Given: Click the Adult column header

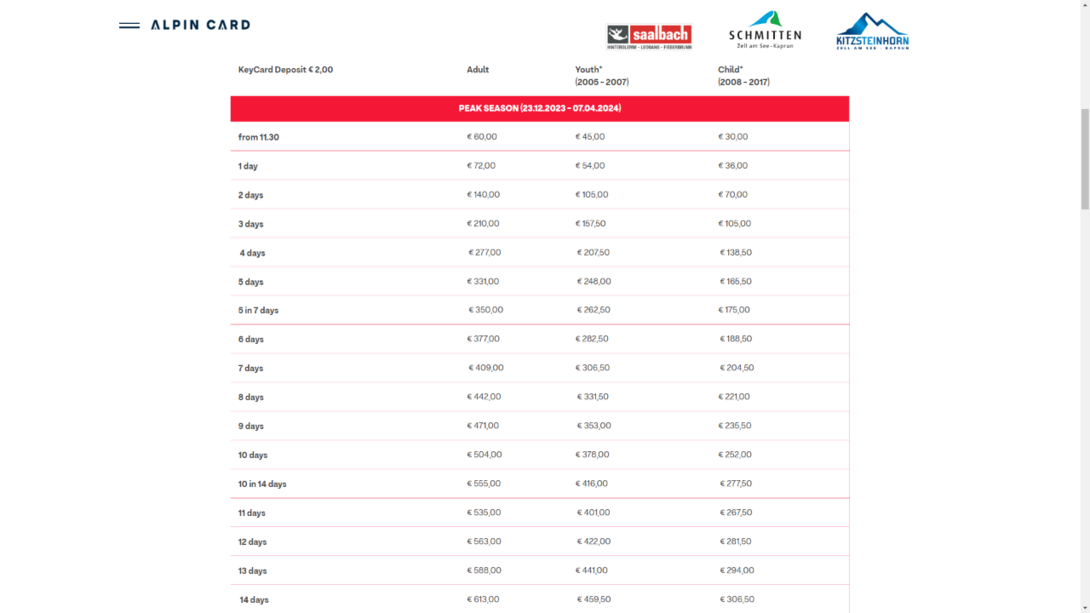Looking at the screenshot, I should pos(478,70).
